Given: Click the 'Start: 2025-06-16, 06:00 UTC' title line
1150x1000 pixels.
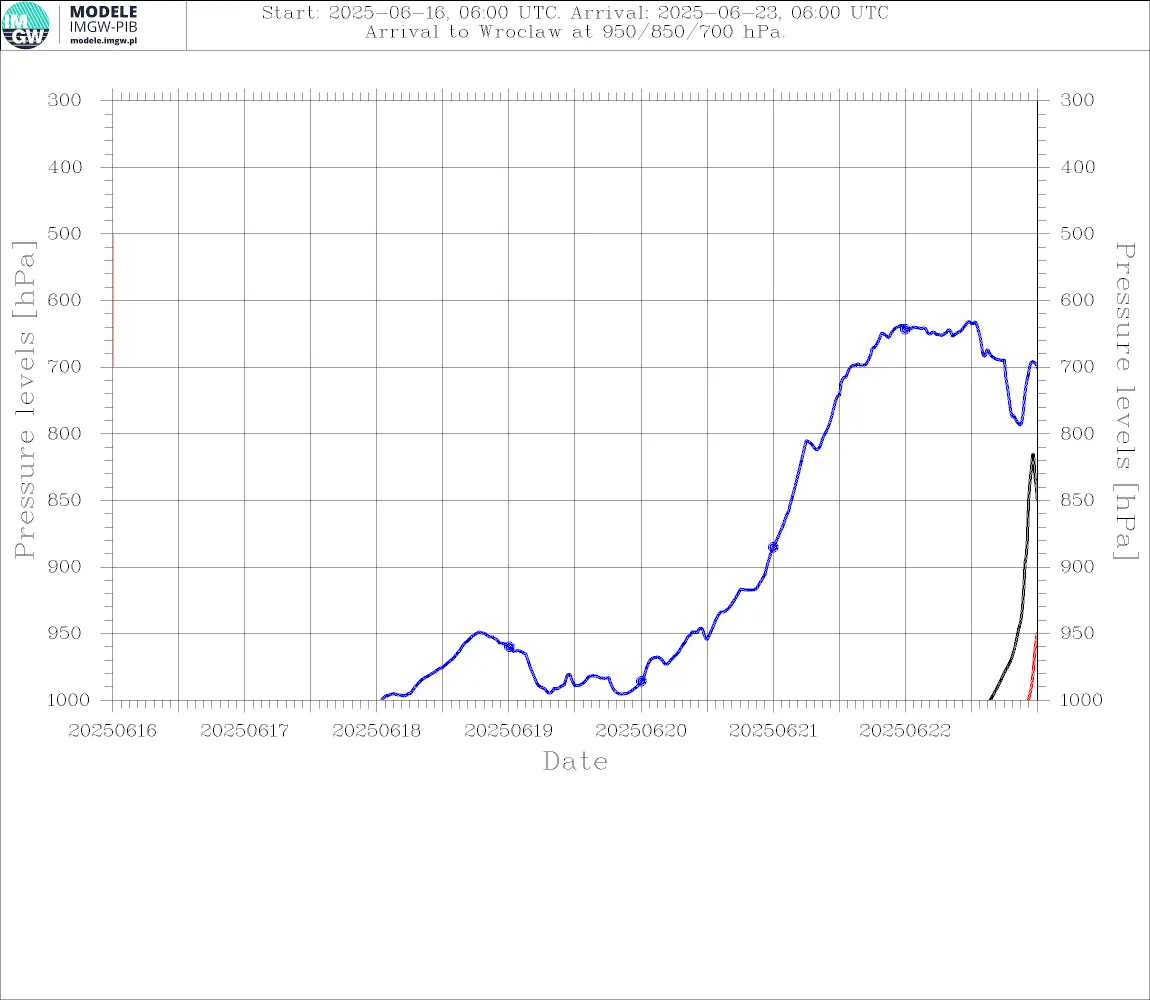Looking at the screenshot, I should point(575,12).
